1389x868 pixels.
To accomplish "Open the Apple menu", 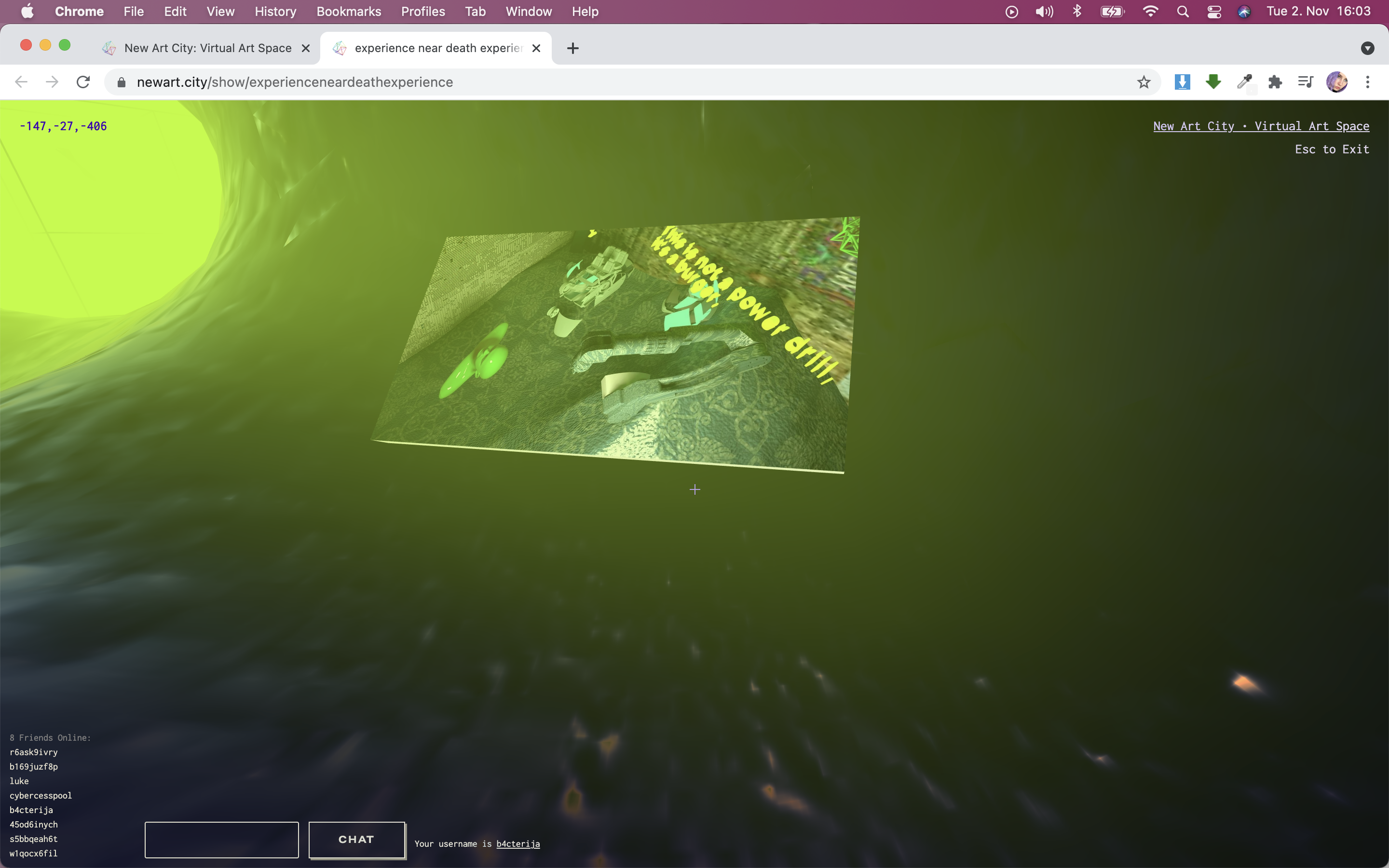I will [27, 12].
